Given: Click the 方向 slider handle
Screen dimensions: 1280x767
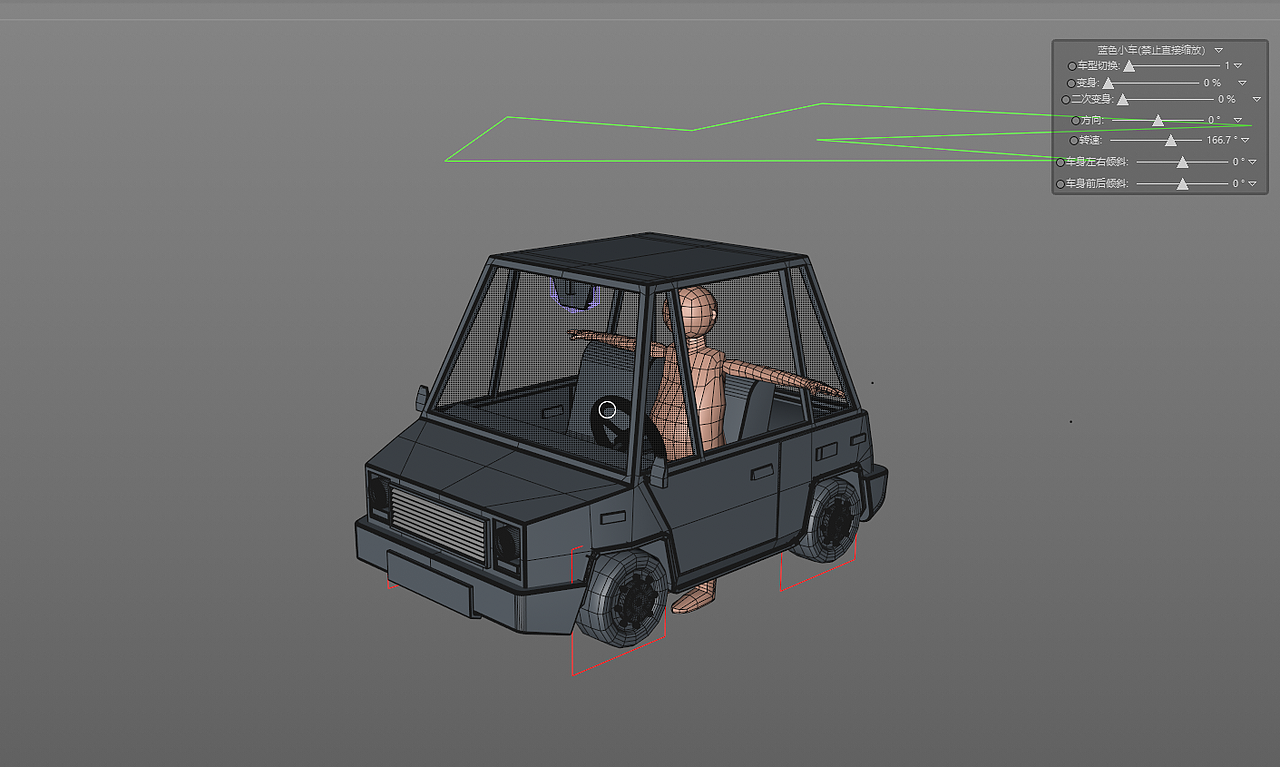Looking at the screenshot, I should coord(1158,120).
